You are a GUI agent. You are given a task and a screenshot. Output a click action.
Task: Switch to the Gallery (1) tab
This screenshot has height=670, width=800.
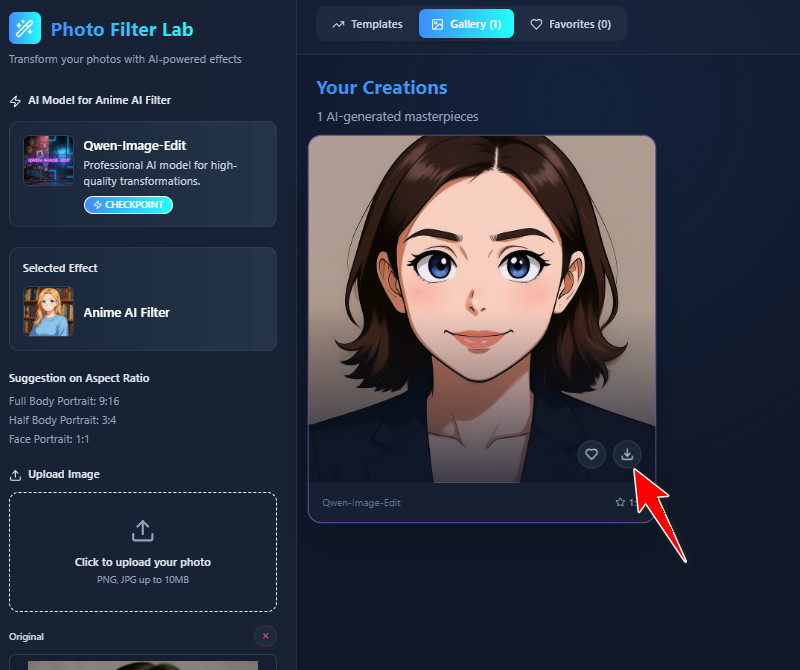tap(466, 24)
